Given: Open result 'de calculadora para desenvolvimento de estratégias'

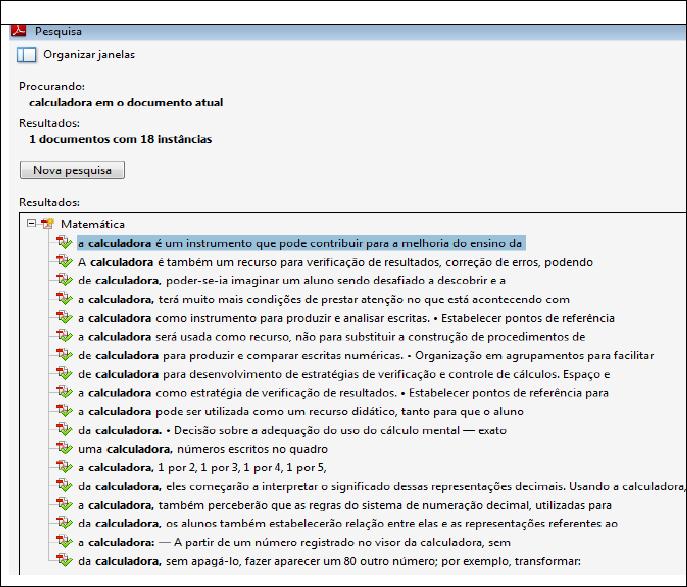Looking at the screenshot, I should pos(344,374).
